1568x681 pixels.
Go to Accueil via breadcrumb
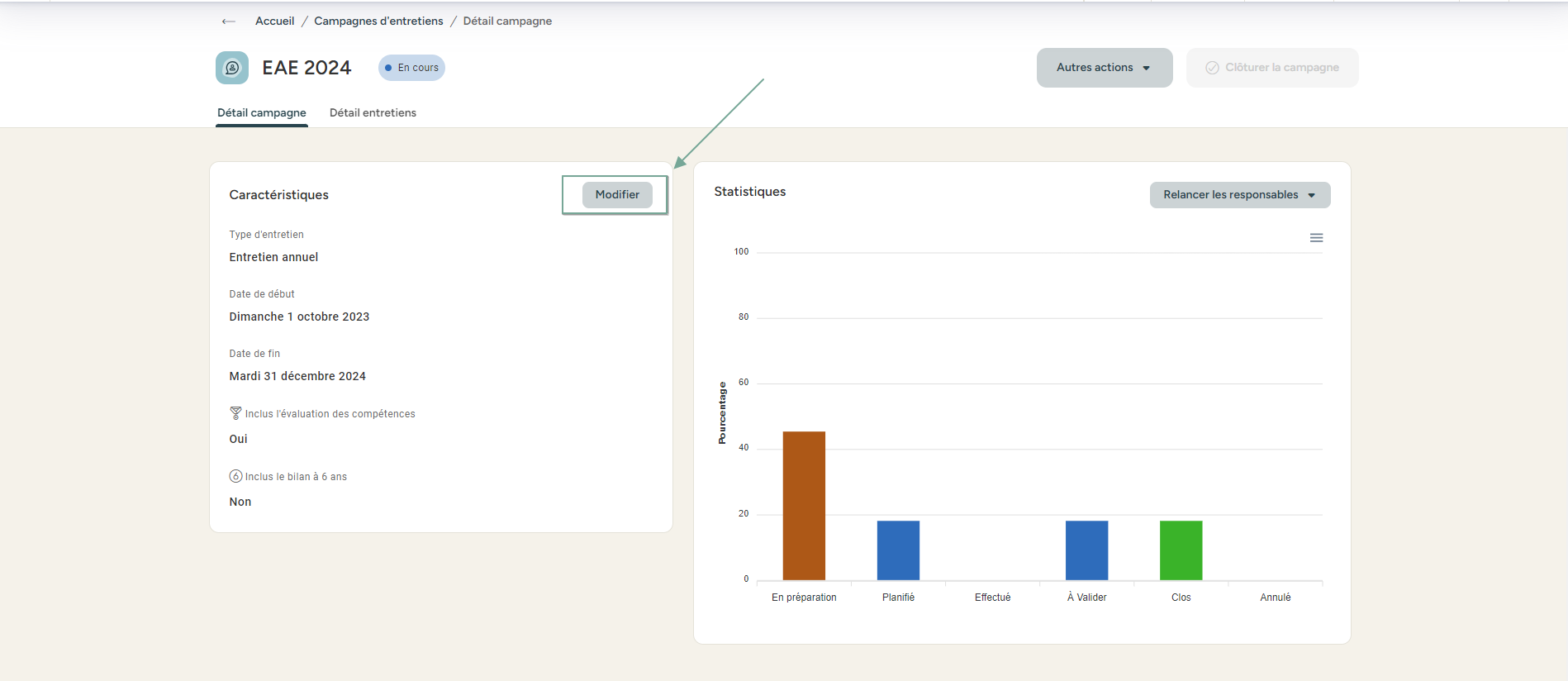coord(274,21)
